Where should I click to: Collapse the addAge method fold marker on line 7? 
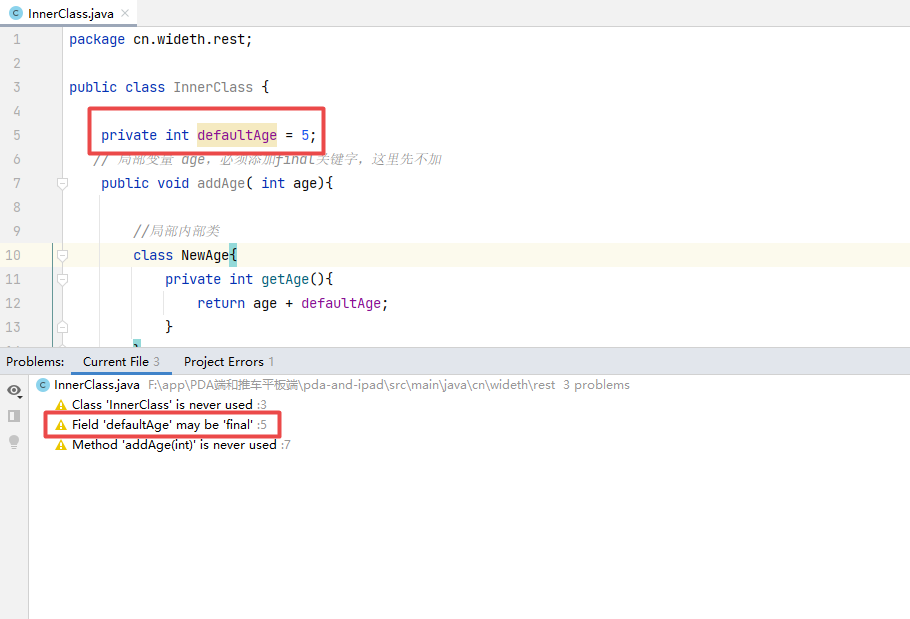(62, 183)
